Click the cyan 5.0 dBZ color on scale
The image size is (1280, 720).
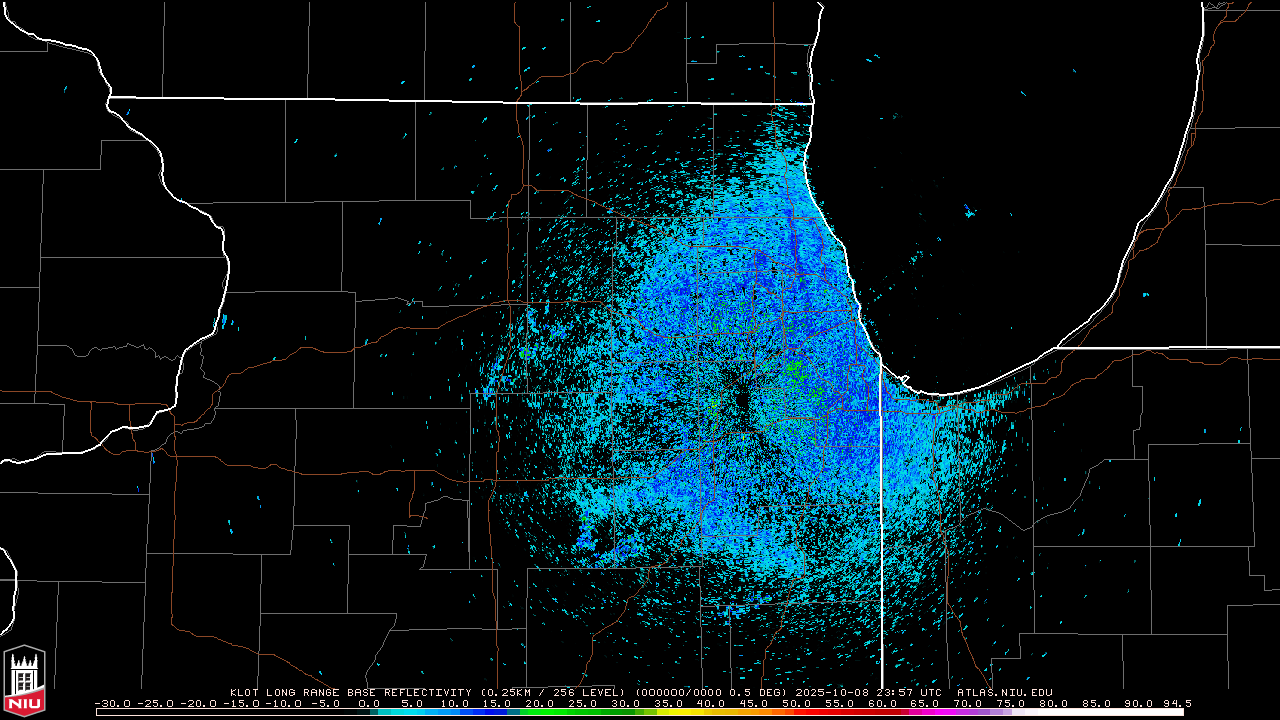[412, 712]
